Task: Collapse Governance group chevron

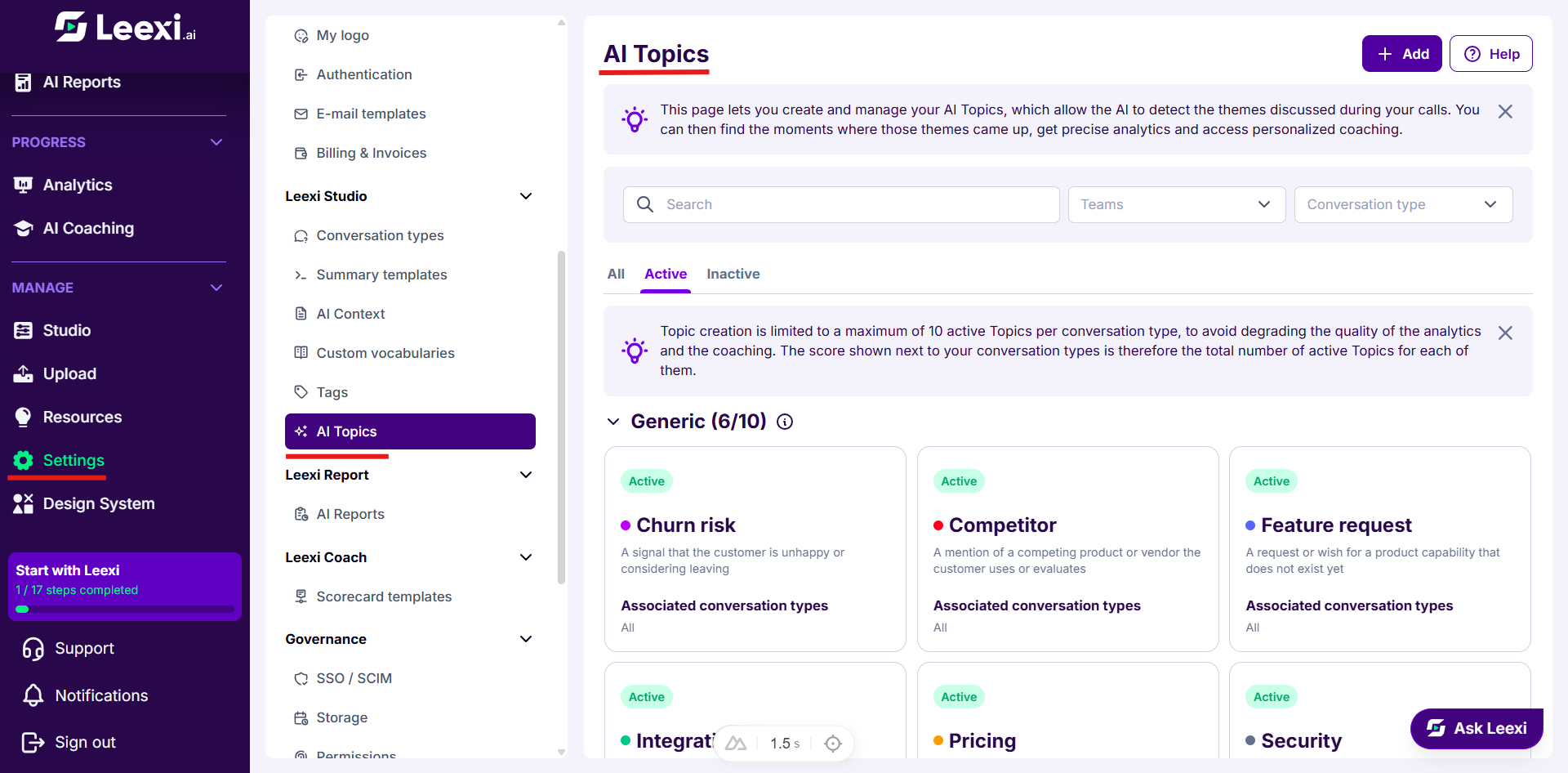Action: 526,639
